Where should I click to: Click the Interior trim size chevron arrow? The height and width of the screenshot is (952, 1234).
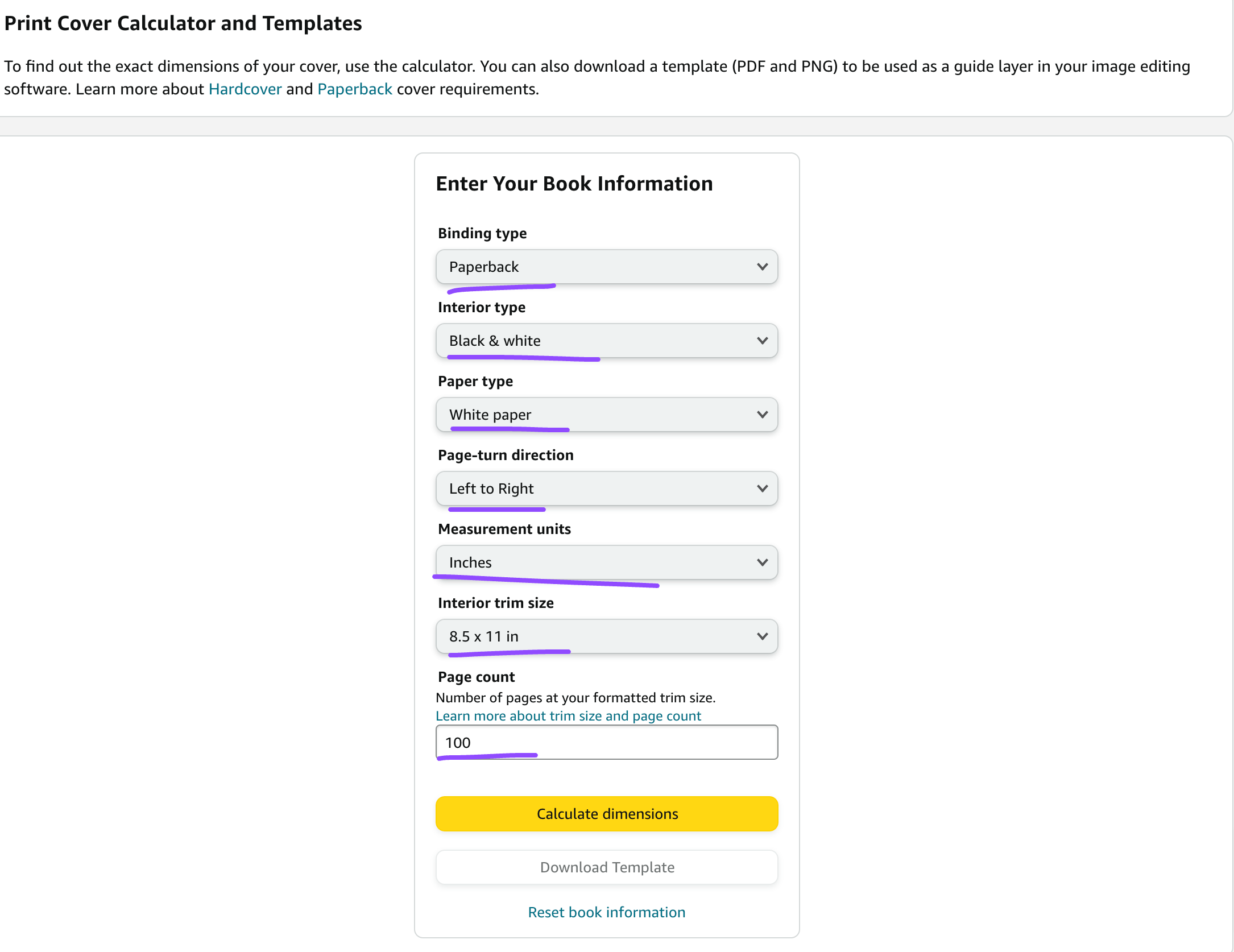coord(762,636)
